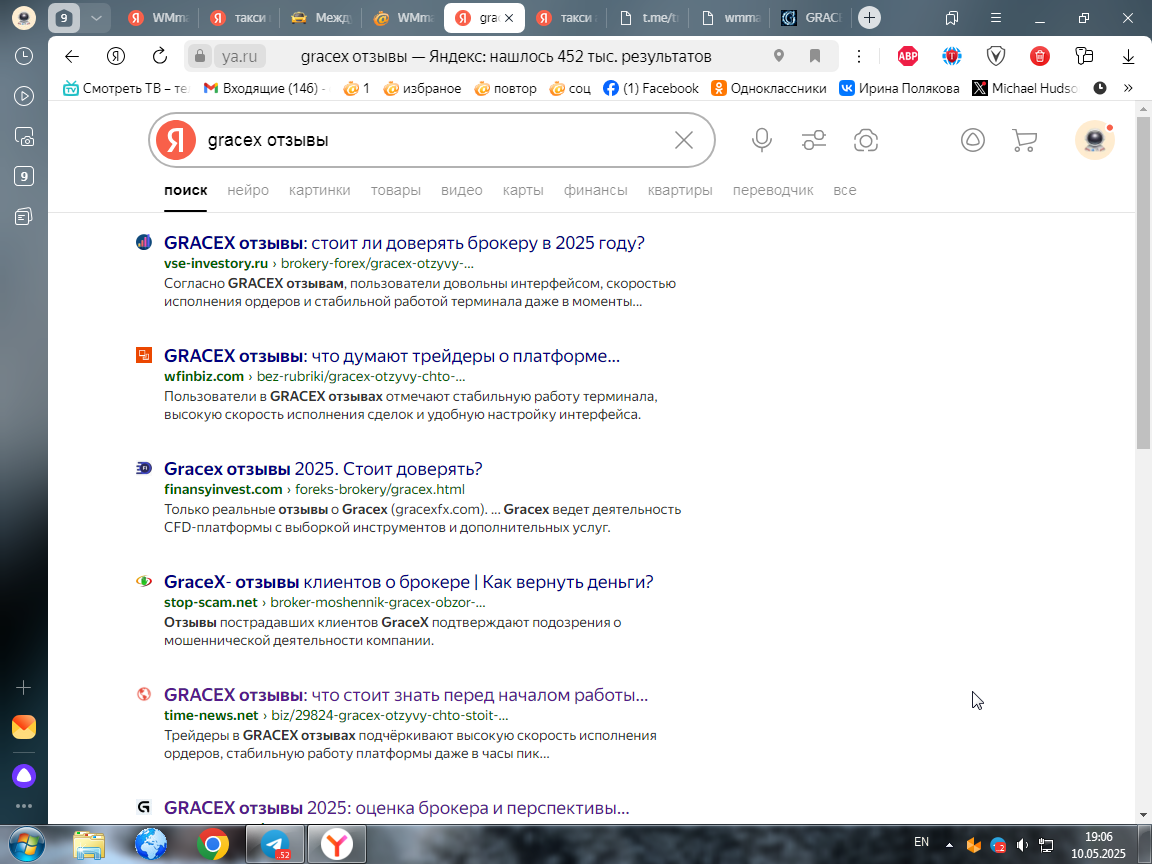Open a new browser tab
The height and width of the screenshot is (864, 1152).
(x=869, y=18)
